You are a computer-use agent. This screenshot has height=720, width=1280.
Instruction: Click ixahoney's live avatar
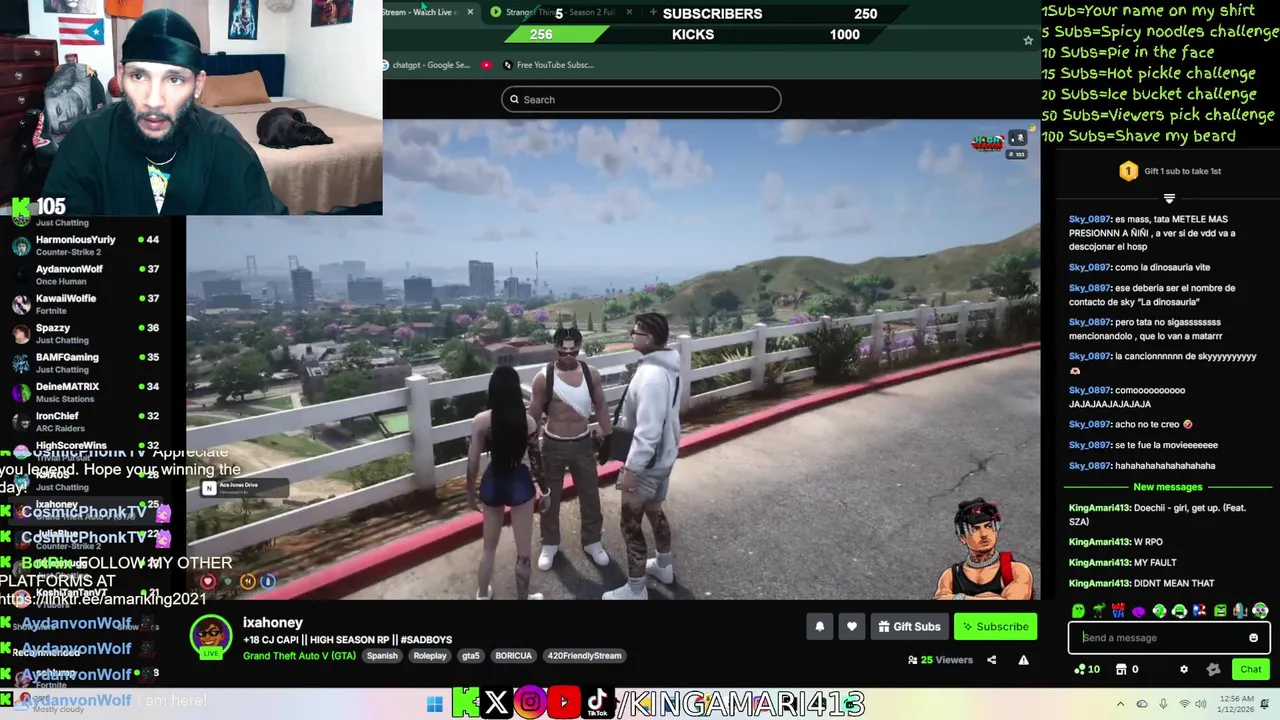(211, 637)
